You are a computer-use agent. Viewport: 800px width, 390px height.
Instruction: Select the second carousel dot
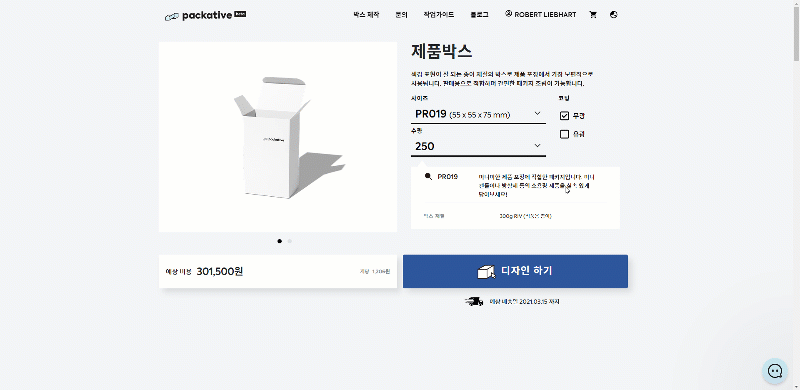pos(290,241)
